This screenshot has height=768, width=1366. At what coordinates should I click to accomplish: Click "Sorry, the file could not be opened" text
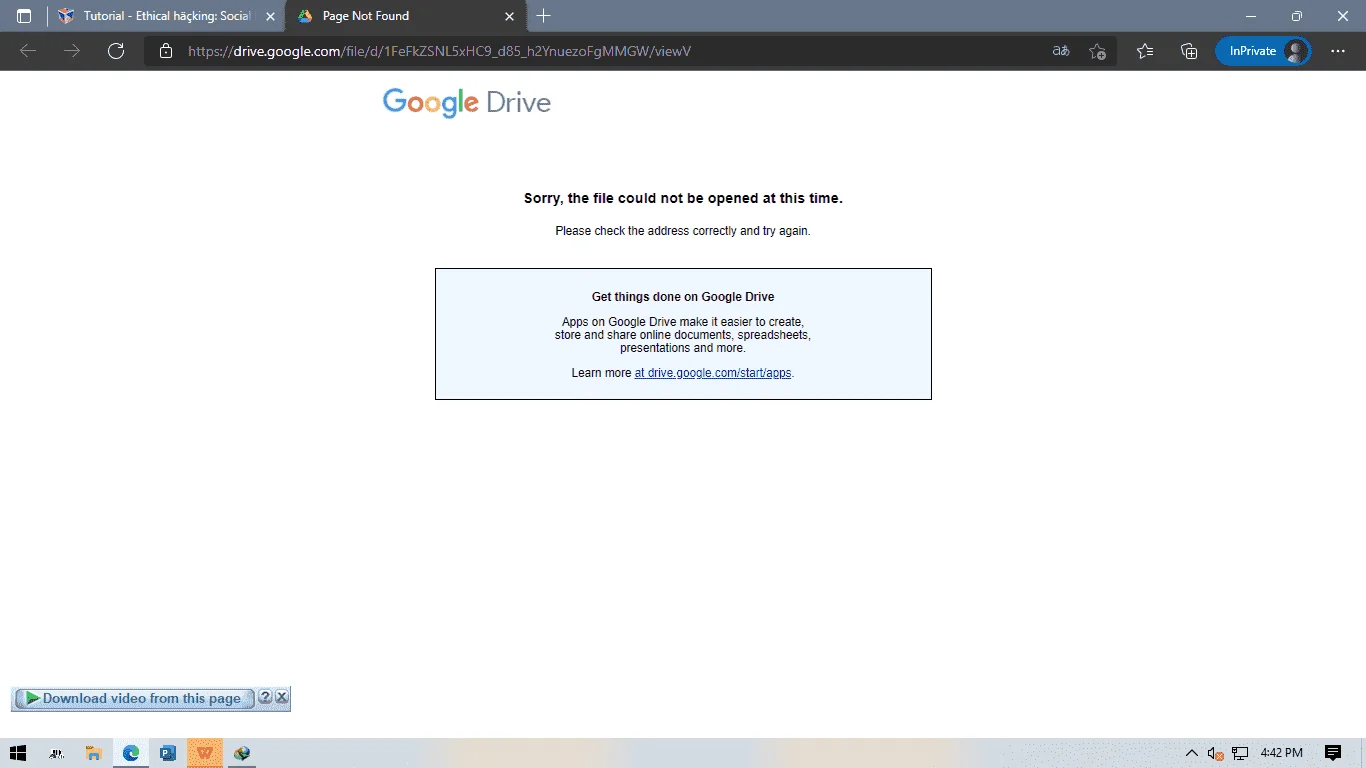tap(683, 198)
